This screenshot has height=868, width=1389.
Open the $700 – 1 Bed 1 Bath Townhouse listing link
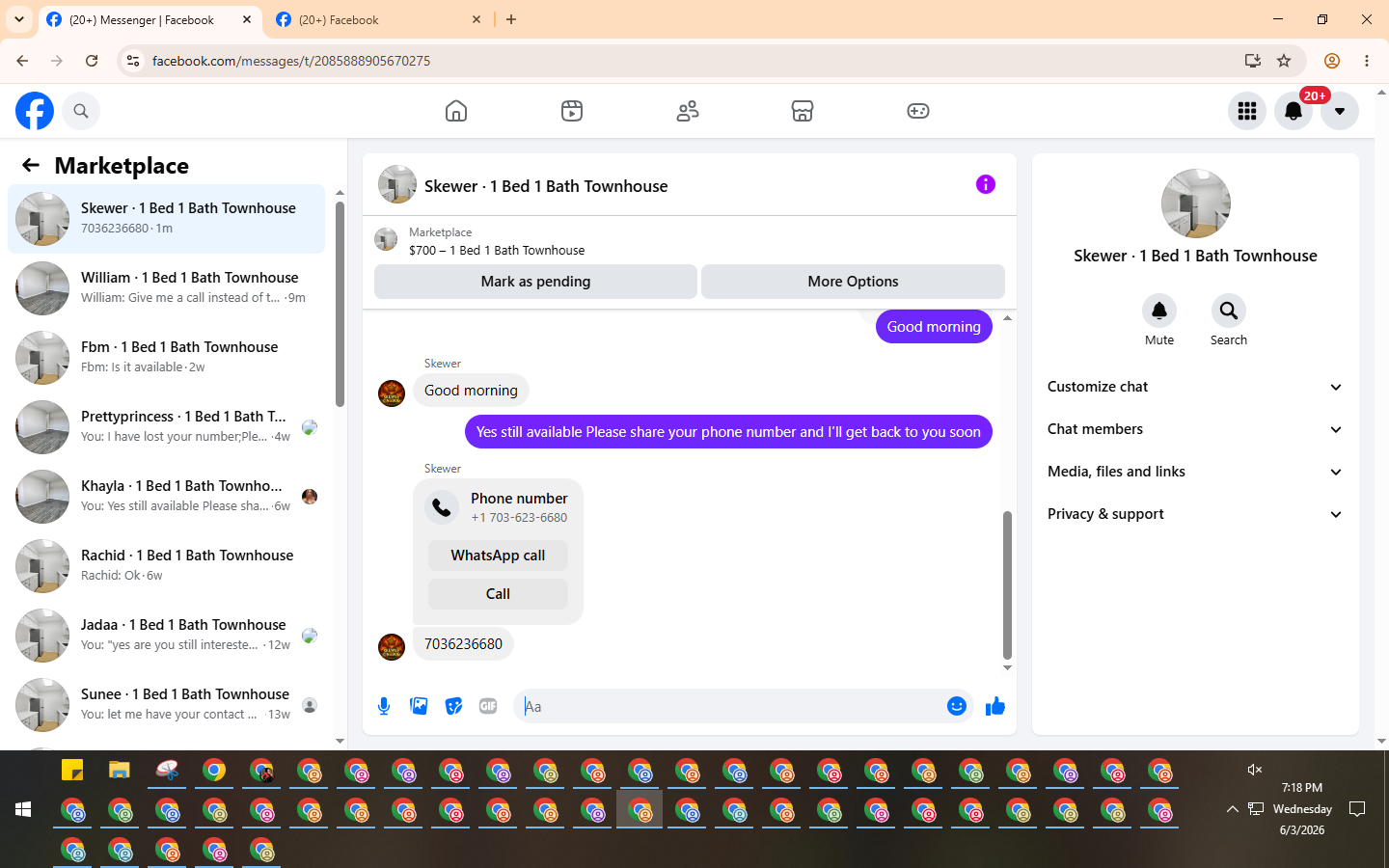pyautogui.click(x=497, y=250)
